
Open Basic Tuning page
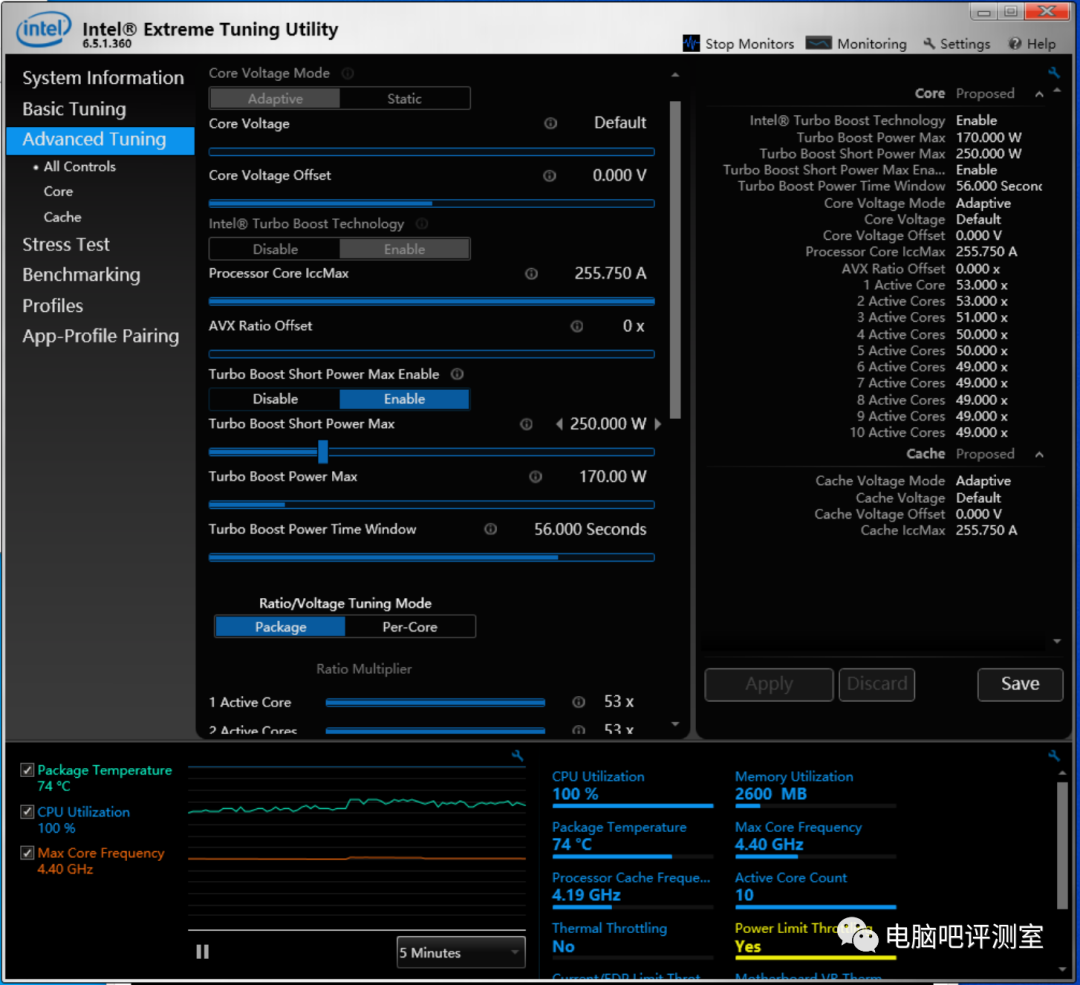74,109
